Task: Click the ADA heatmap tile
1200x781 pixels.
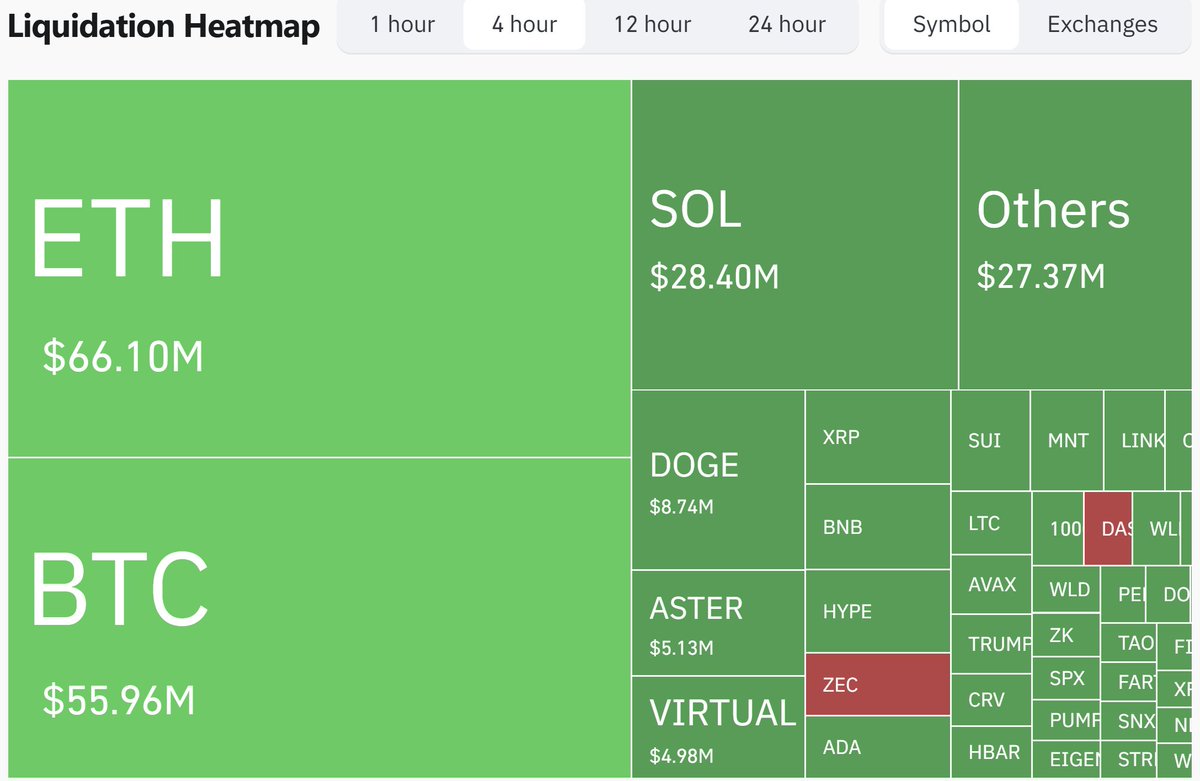Action: 877,747
